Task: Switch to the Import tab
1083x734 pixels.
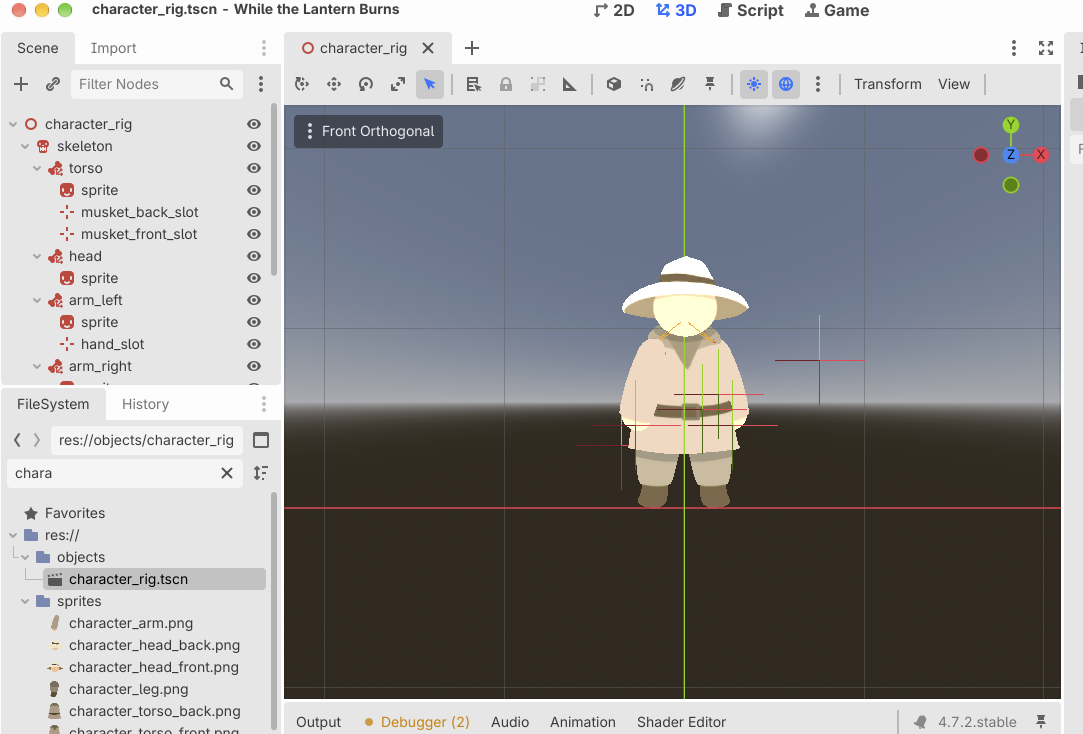Action: (113, 48)
